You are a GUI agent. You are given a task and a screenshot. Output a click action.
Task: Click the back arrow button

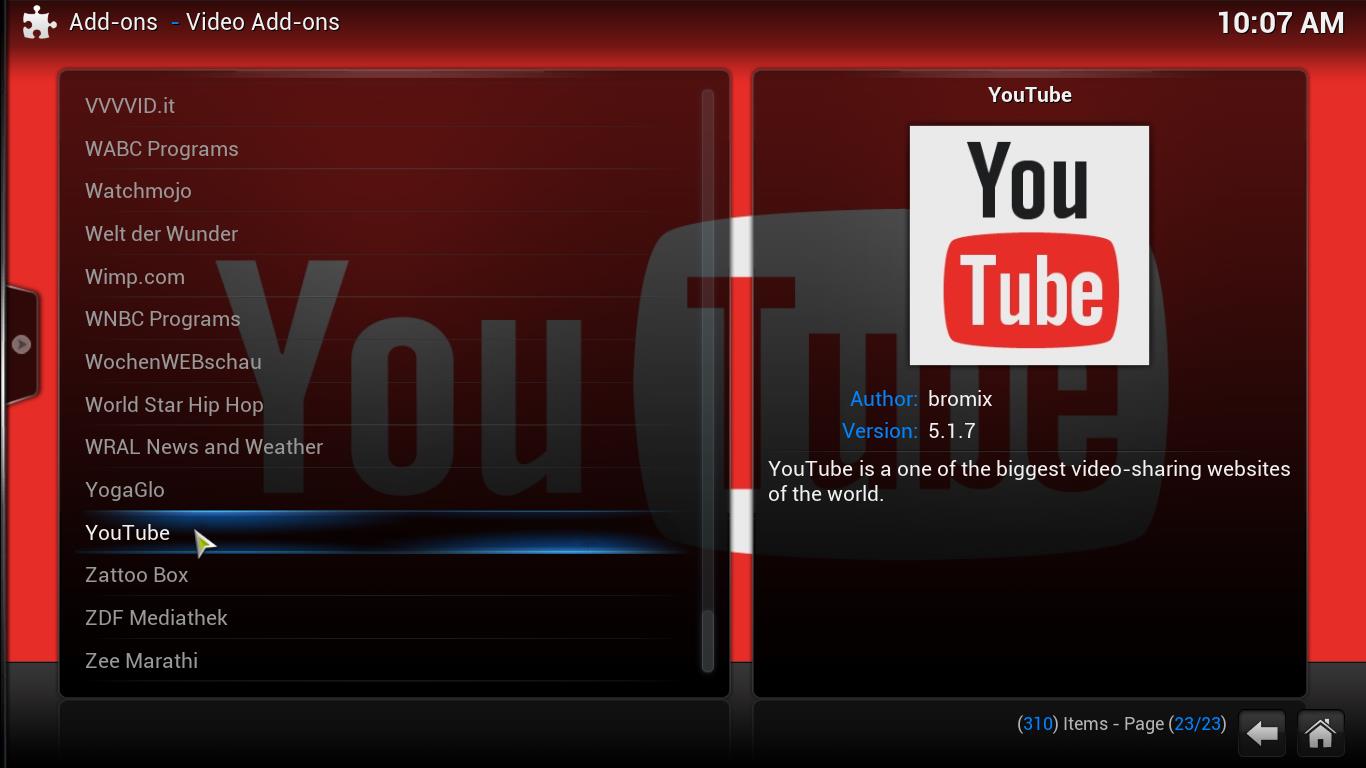tap(1262, 734)
